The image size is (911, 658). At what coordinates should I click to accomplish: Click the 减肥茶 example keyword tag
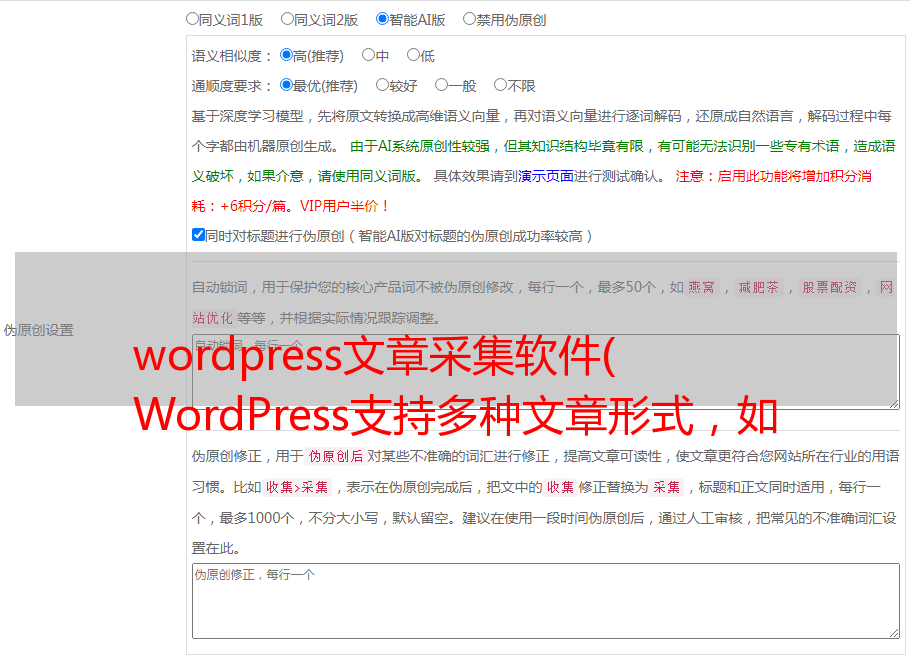758,287
